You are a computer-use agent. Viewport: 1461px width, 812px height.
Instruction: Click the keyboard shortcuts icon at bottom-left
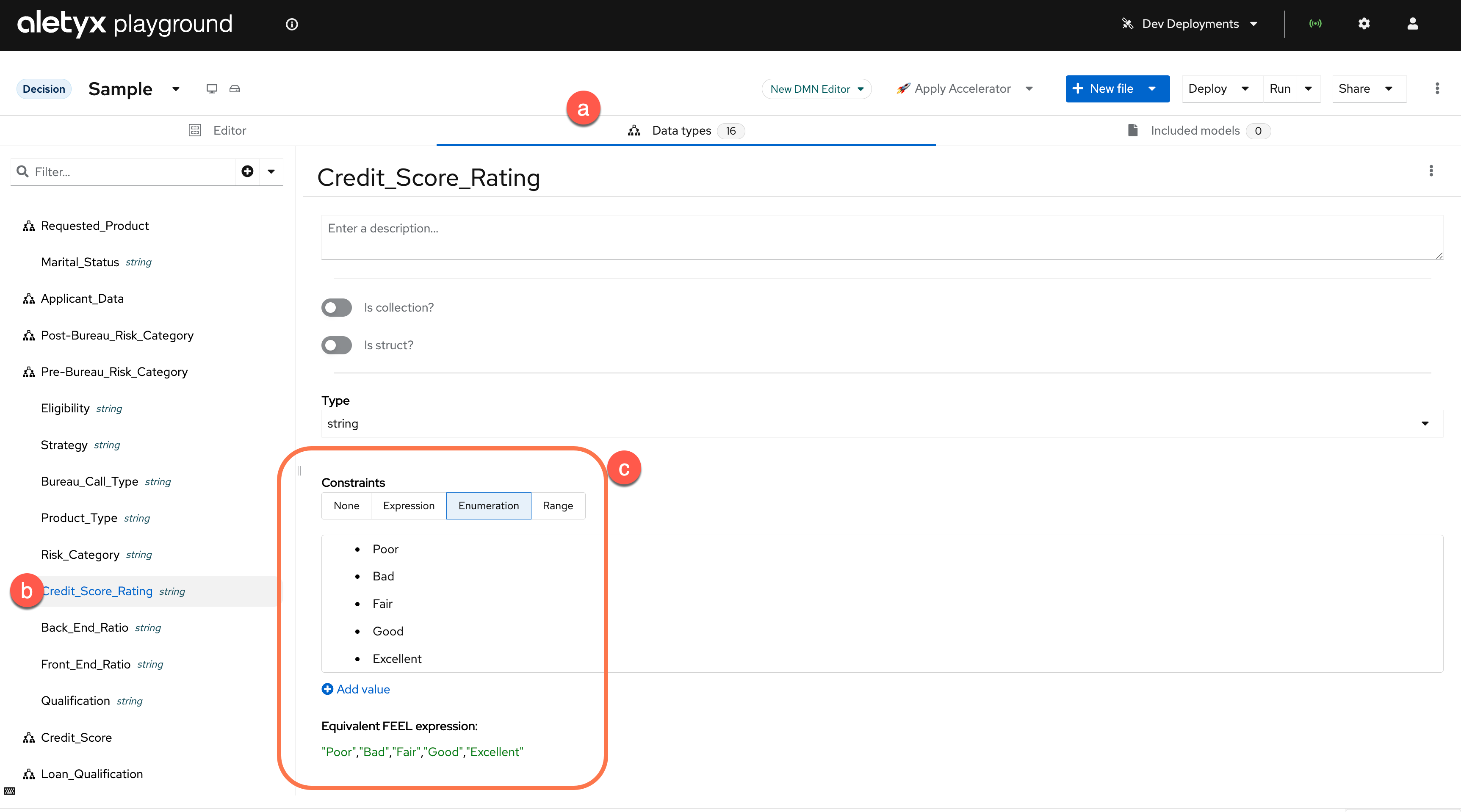coord(10,791)
